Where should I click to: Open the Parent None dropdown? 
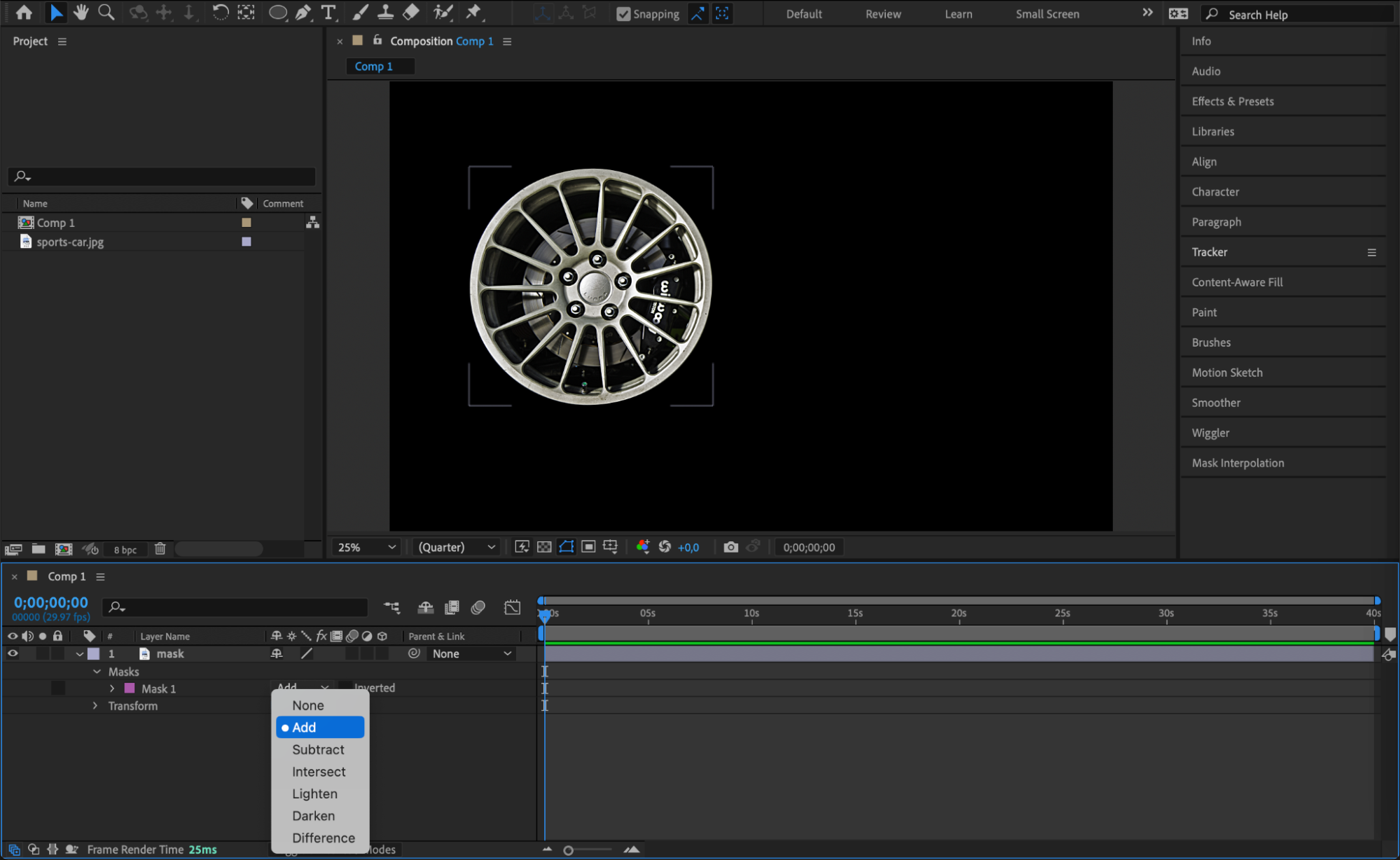coord(471,653)
